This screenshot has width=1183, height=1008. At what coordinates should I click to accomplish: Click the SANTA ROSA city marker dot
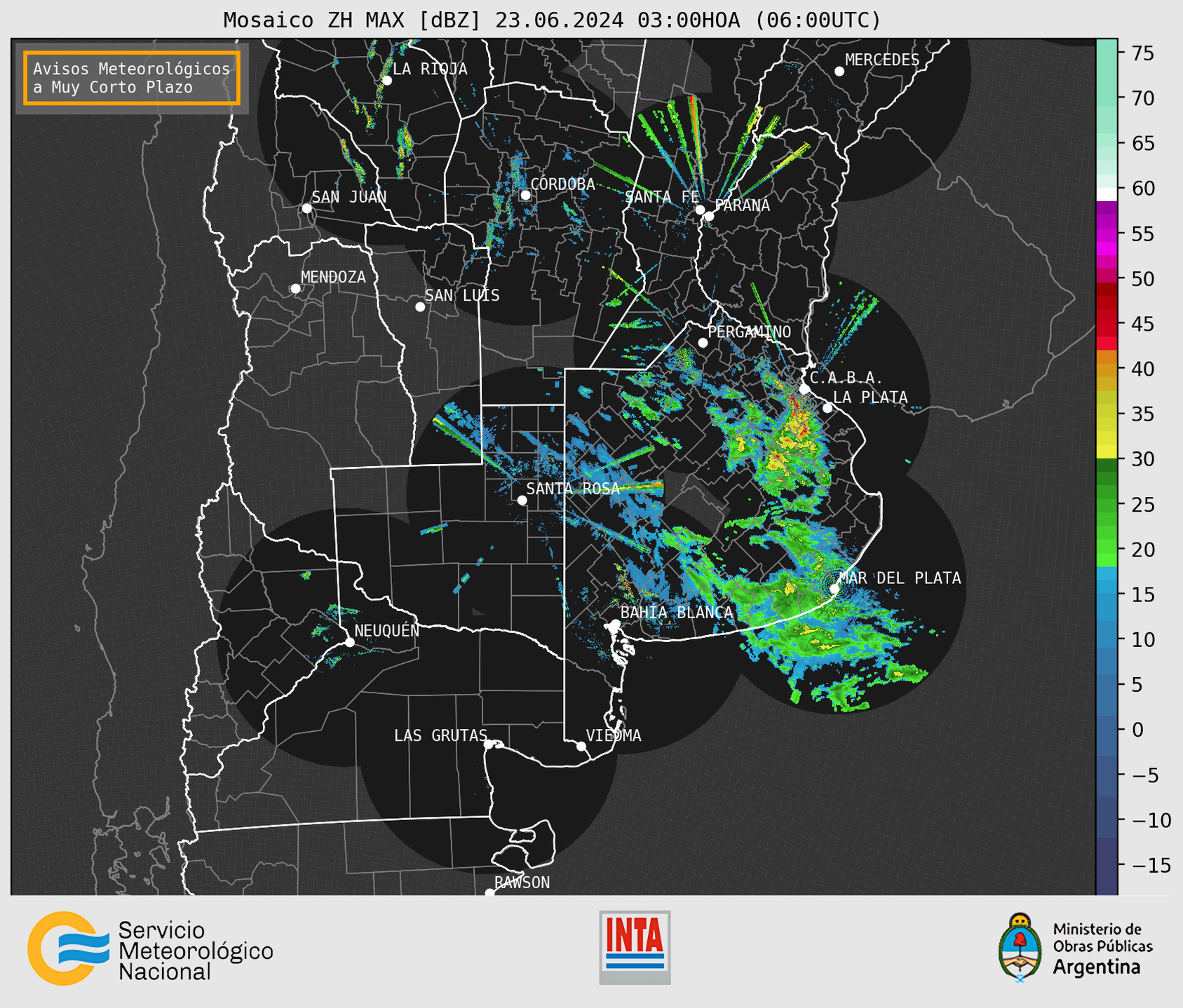522,500
